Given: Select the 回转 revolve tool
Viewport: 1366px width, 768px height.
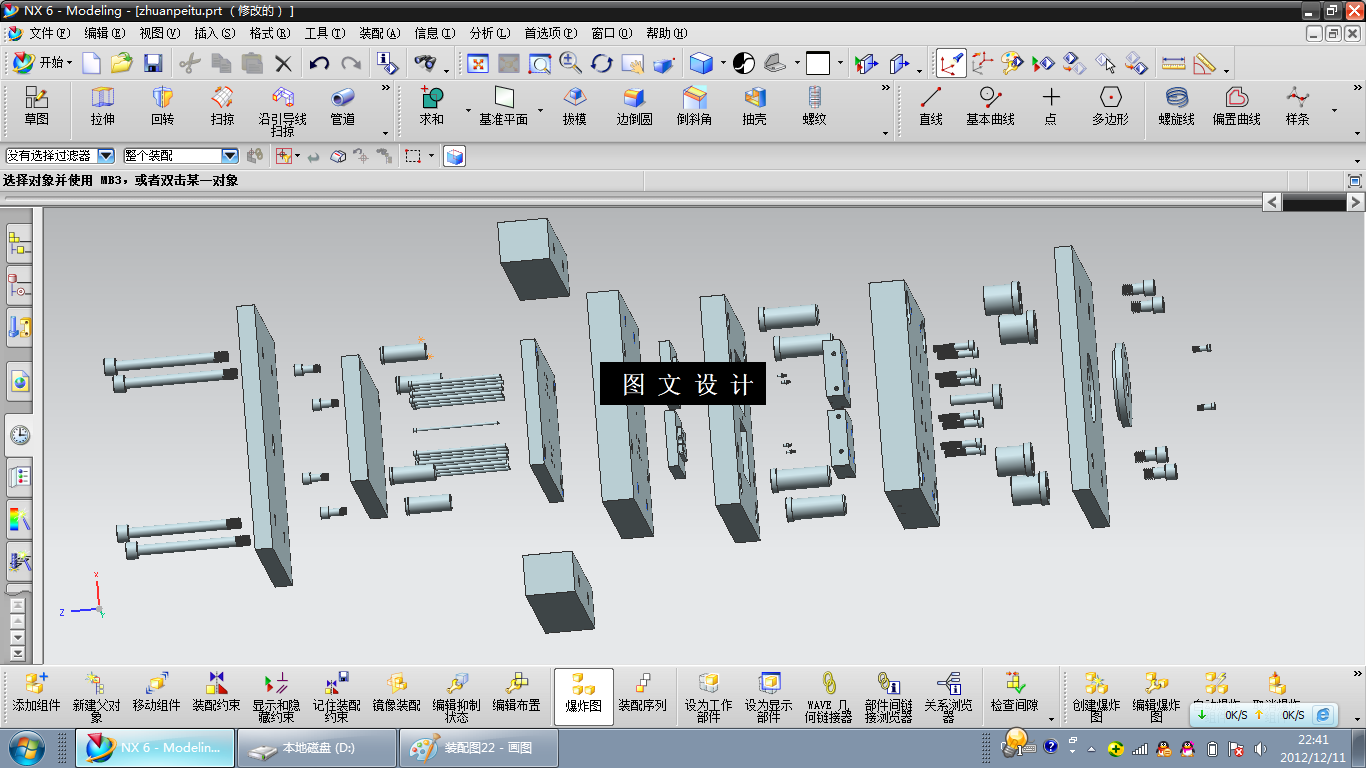Looking at the screenshot, I should [x=162, y=106].
